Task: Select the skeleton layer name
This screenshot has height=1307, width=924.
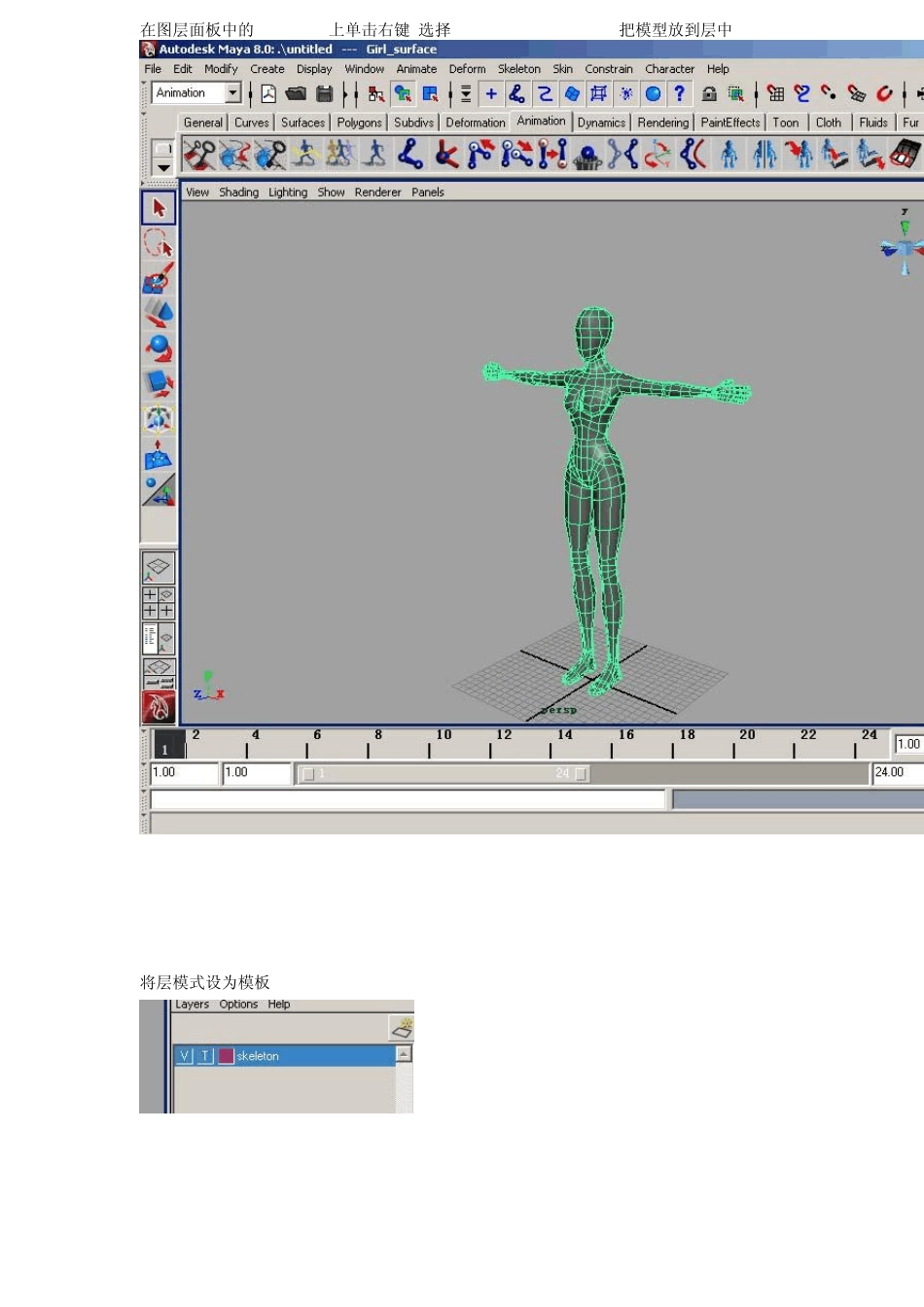Action: [258, 1056]
